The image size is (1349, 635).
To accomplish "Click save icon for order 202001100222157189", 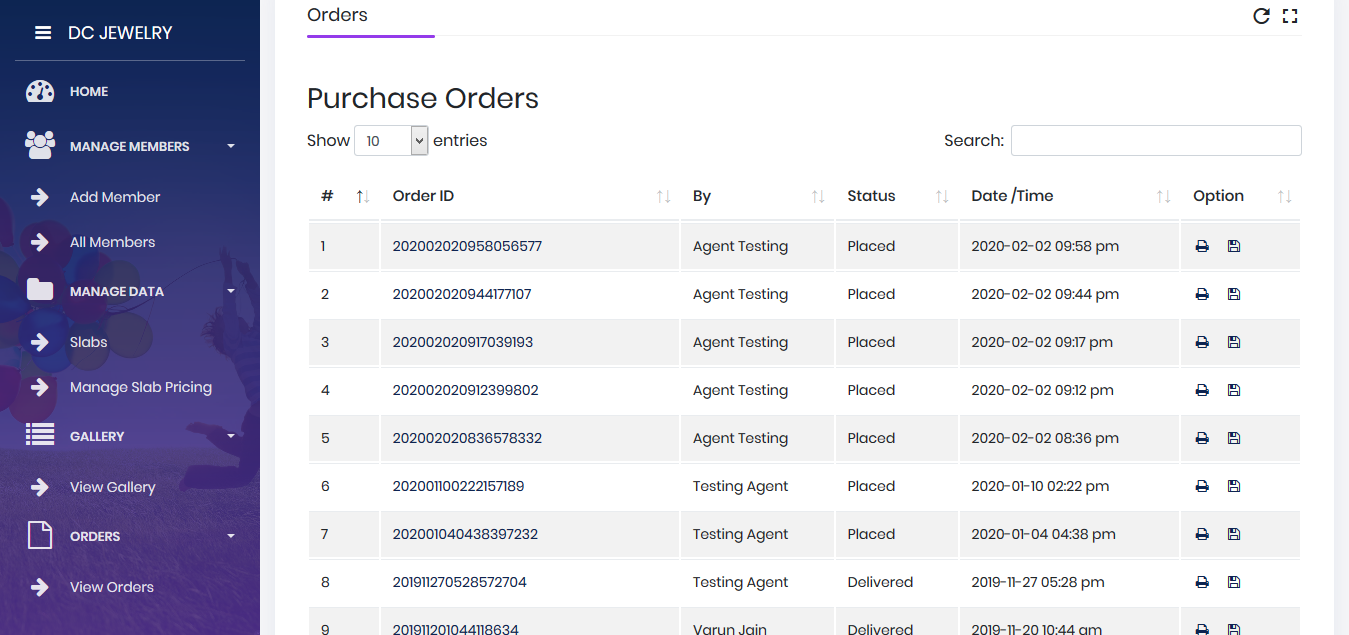I will 1233,486.
